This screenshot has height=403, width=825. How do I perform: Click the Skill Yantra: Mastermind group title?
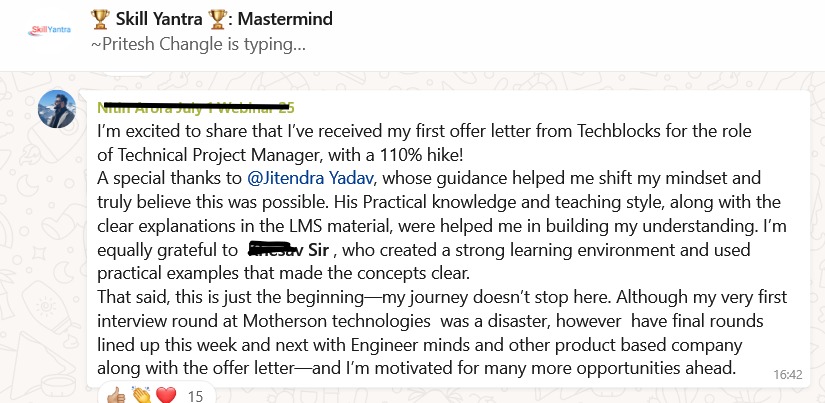[x=211, y=19]
